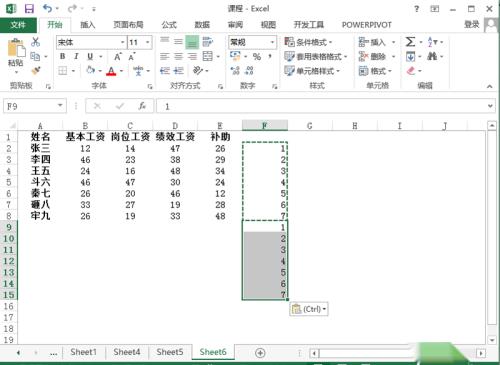Click the Save icon in title bar

coord(29,9)
